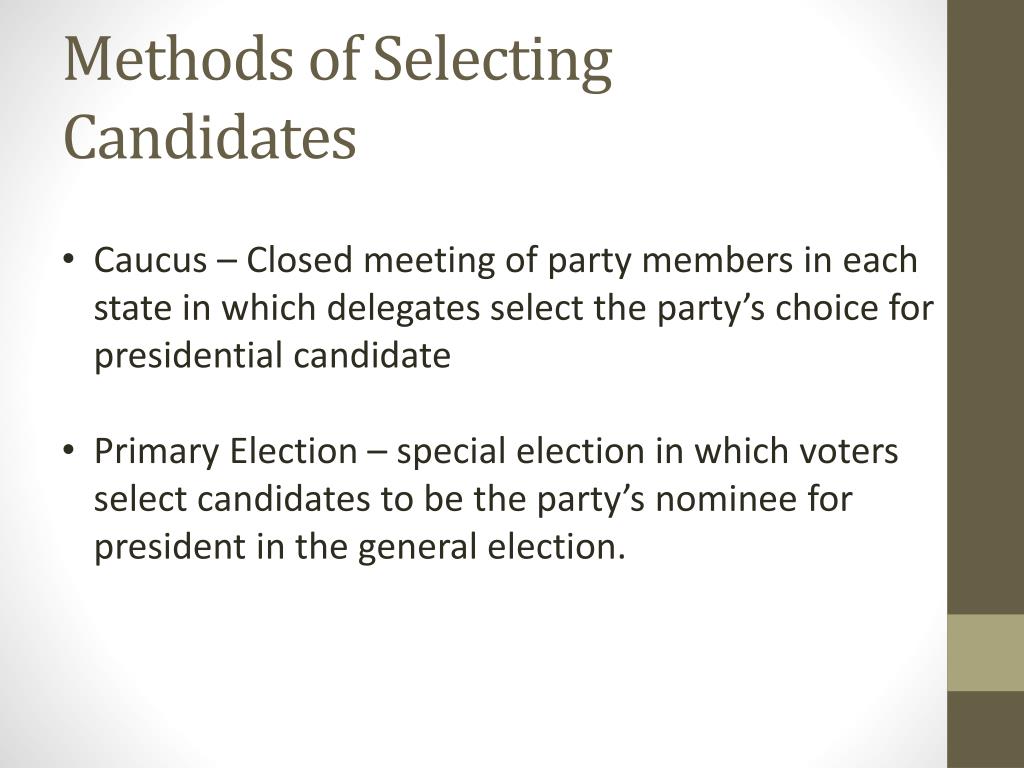Click the phrase 'presidential candidate'
This screenshot has height=768, width=1024.
[272, 357]
